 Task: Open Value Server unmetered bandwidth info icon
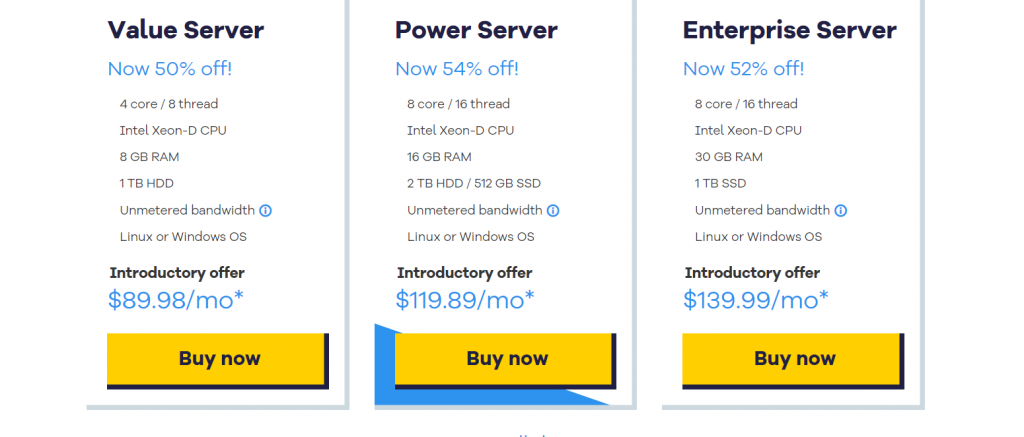(x=265, y=211)
